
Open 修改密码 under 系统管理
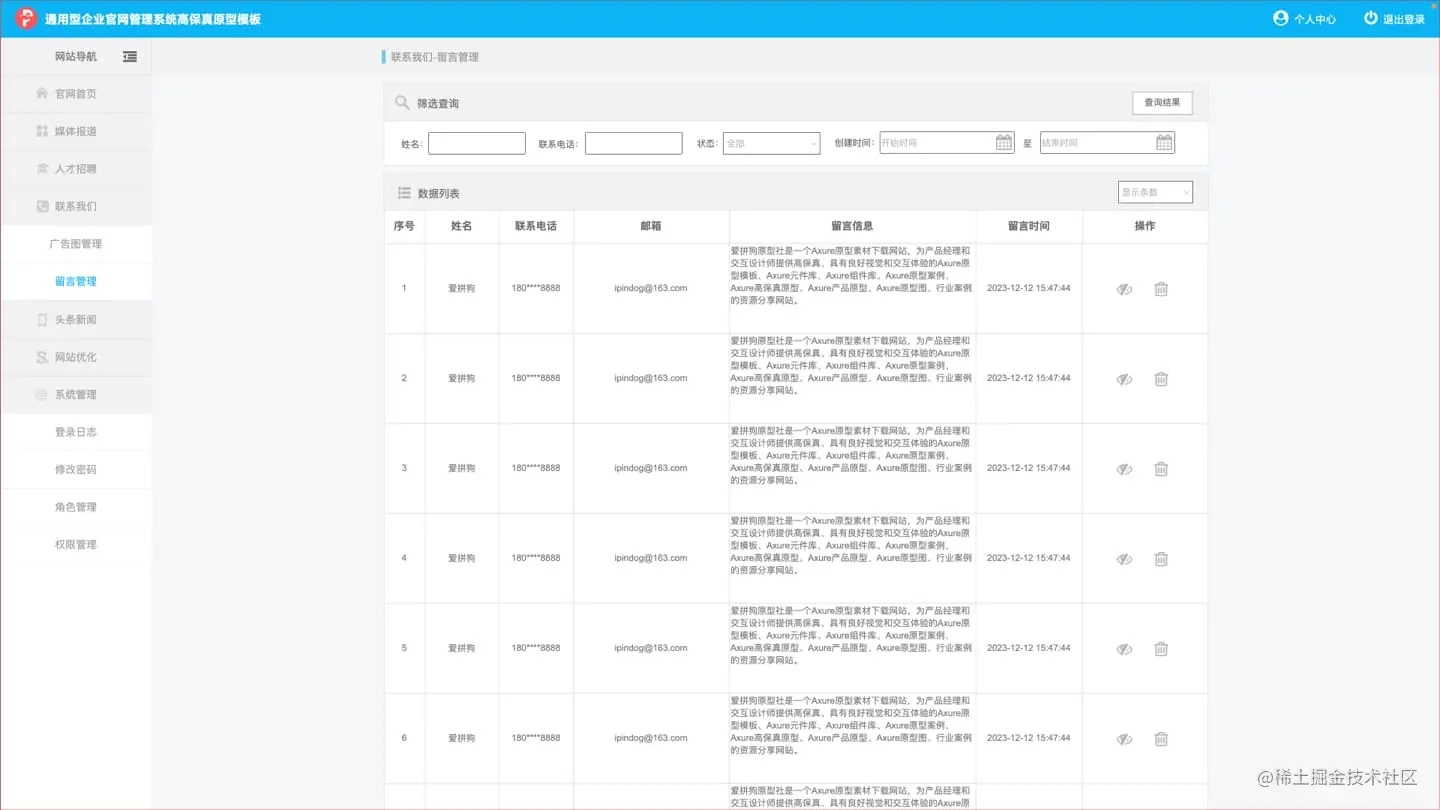click(x=76, y=469)
